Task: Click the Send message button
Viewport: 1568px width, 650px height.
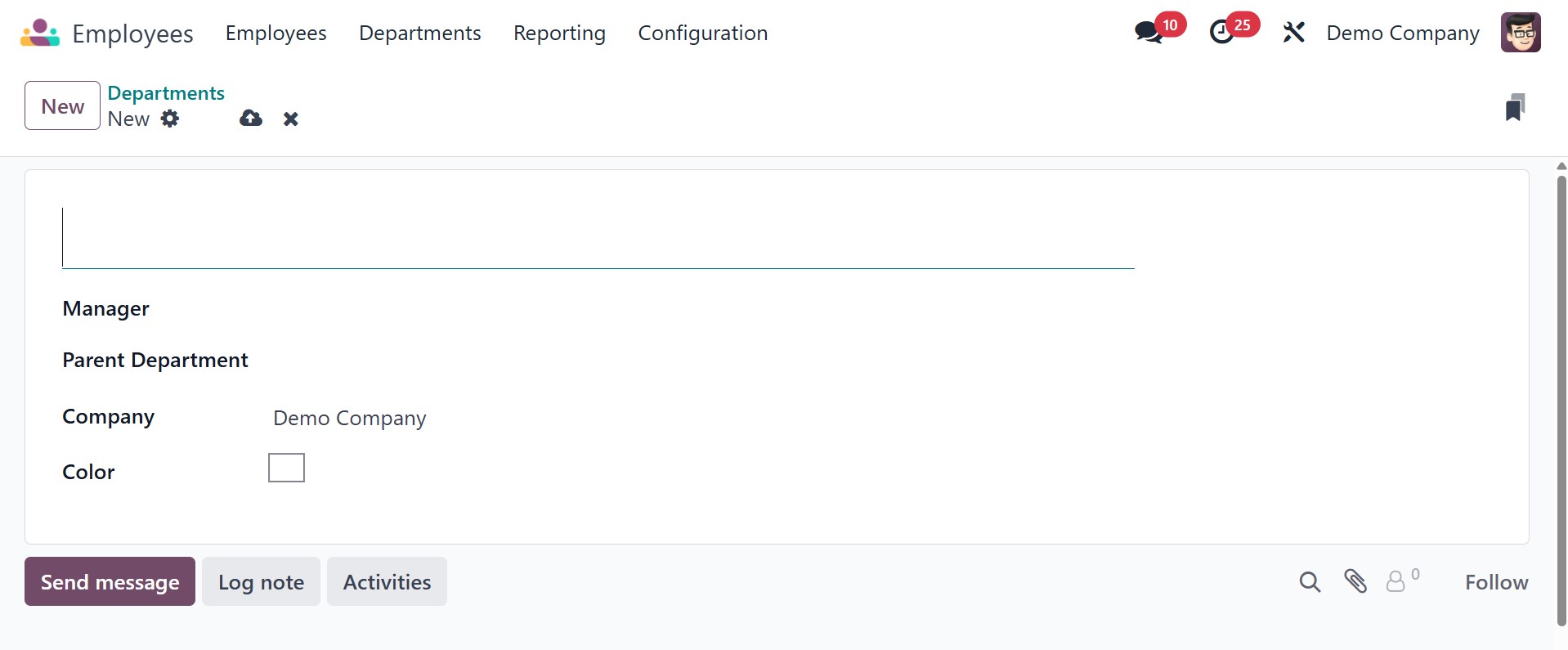Action: point(110,581)
